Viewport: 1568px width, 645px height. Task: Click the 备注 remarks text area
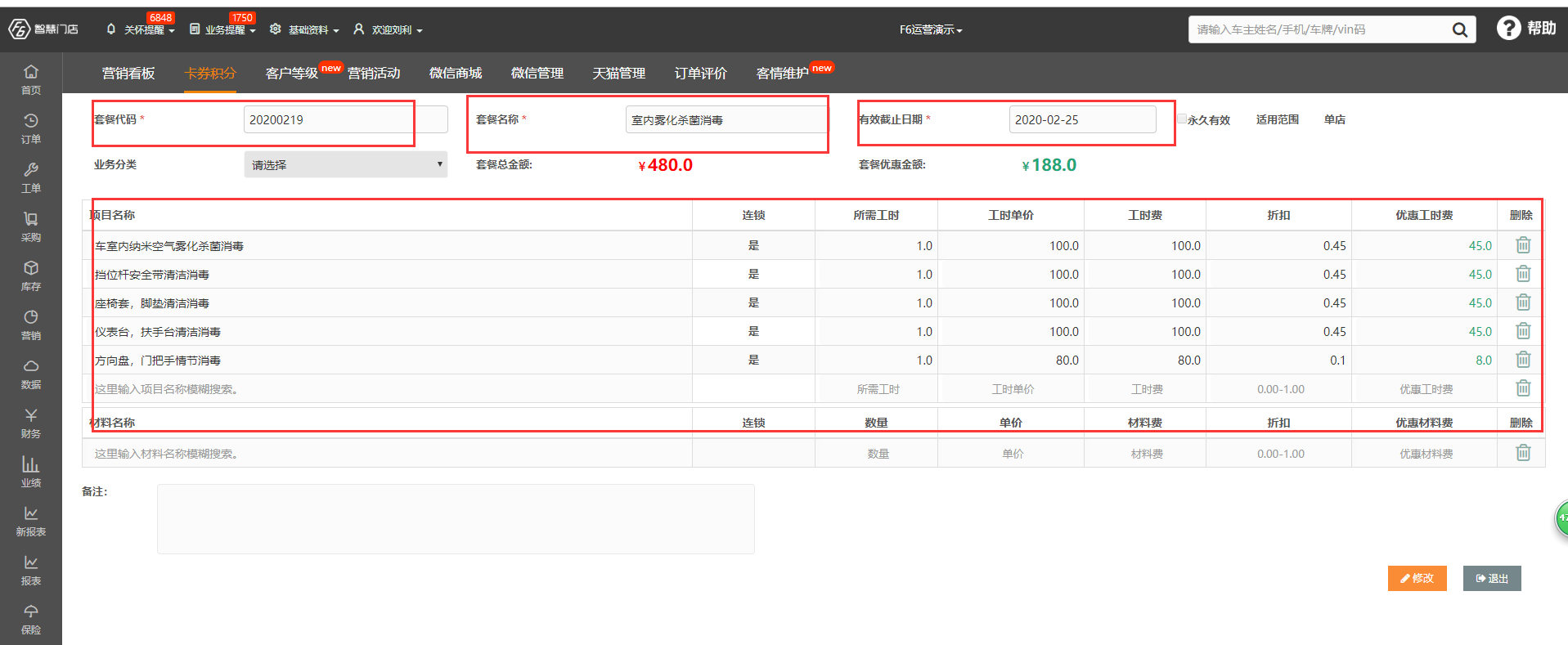[456, 519]
